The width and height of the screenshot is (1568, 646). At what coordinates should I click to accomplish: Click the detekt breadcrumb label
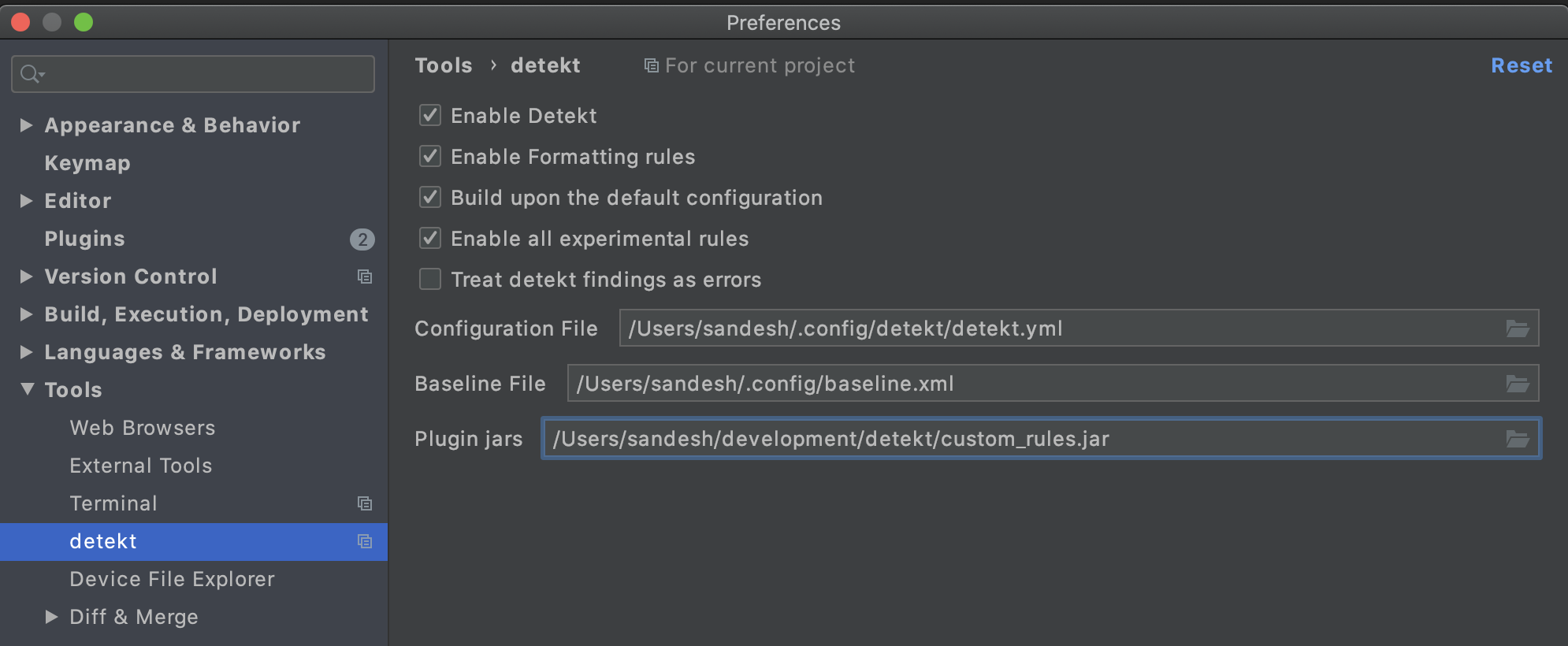pyautogui.click(x=545, y=65)
